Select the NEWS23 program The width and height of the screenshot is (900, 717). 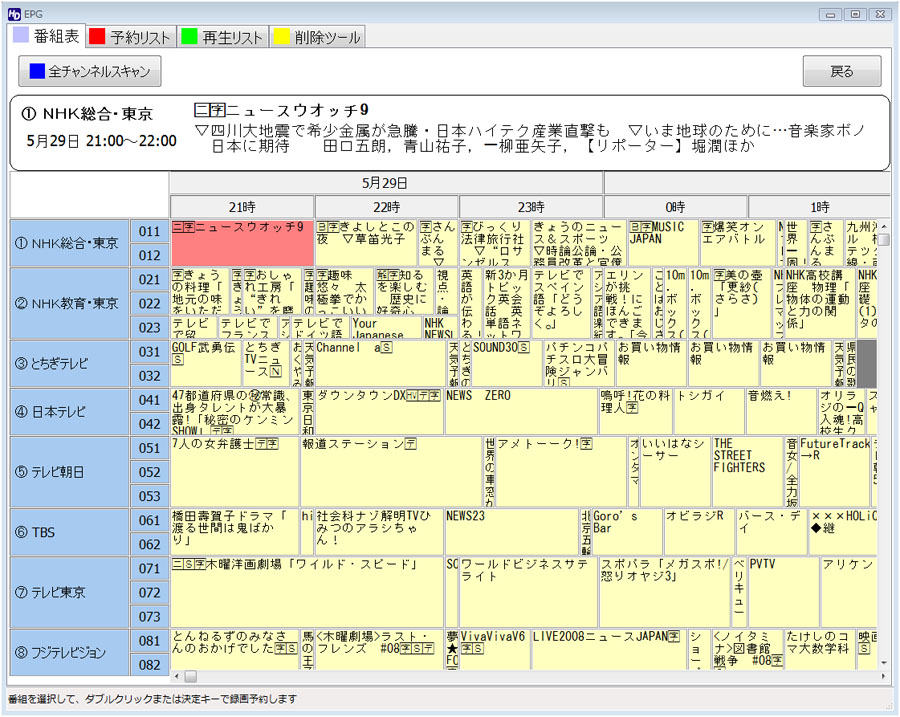click(x=511, y=532)
